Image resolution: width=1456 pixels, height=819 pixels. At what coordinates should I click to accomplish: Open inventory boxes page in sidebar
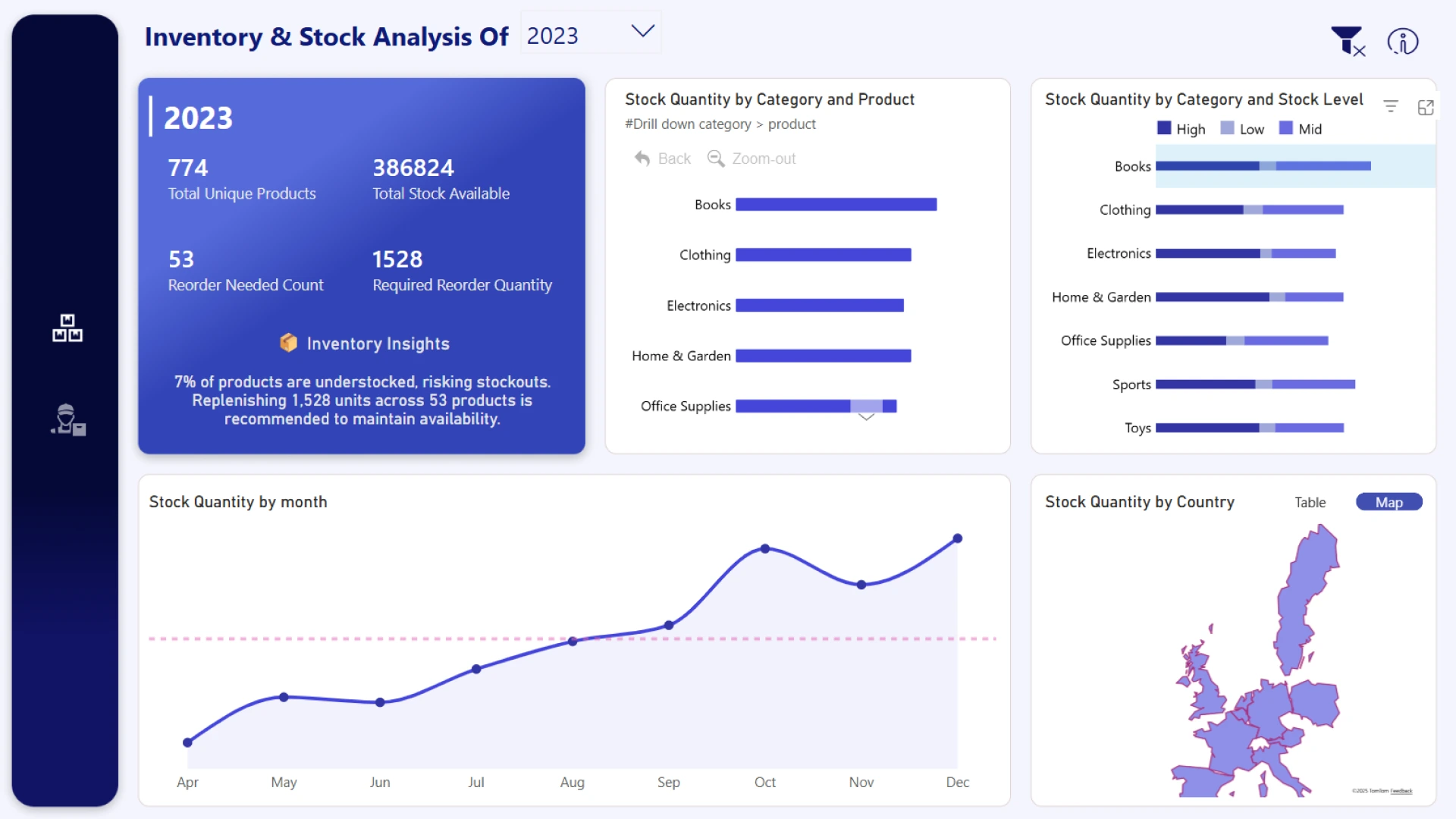(x=67, y=328)
